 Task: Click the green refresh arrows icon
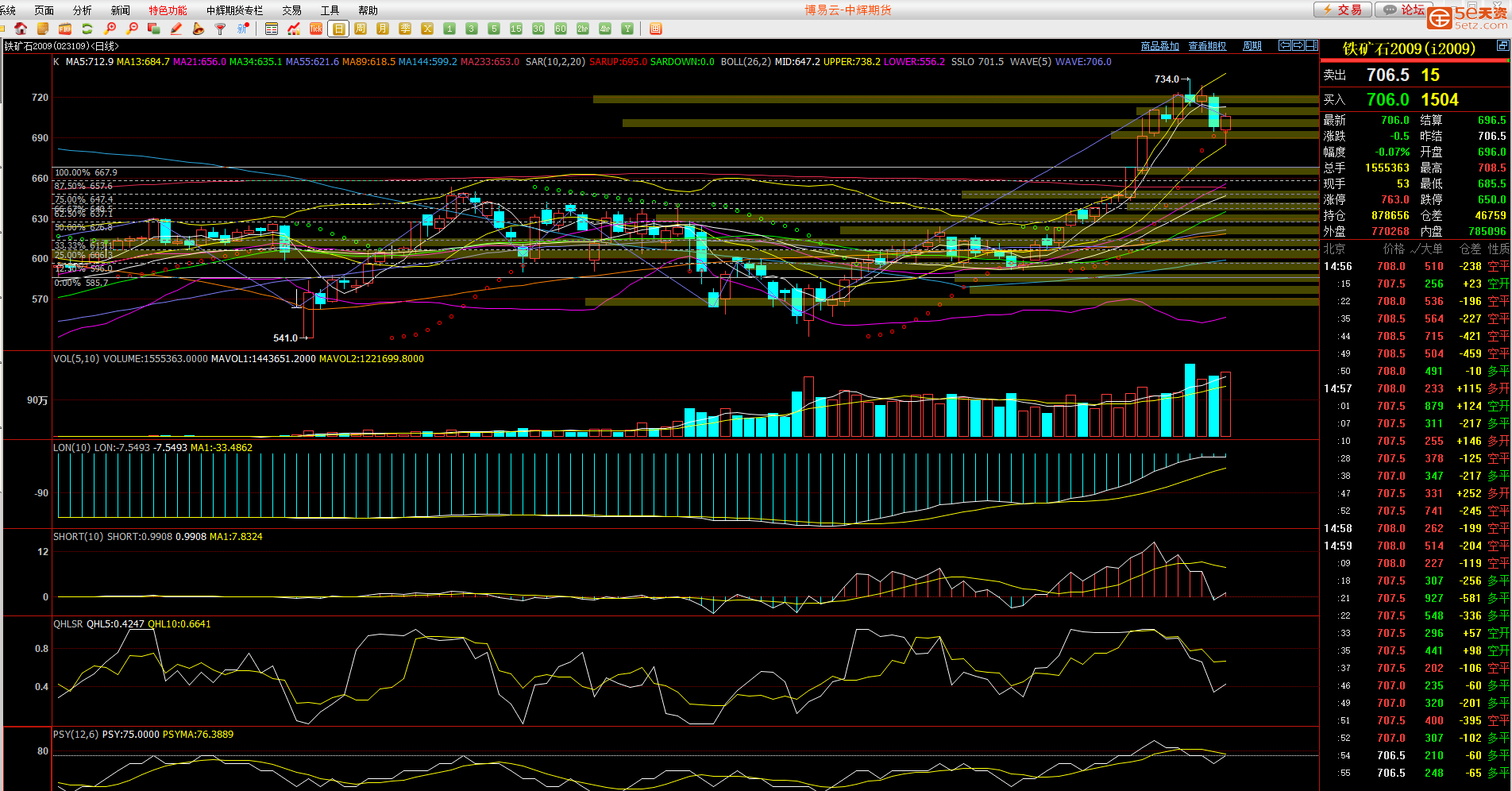click(x=87, y=29)
